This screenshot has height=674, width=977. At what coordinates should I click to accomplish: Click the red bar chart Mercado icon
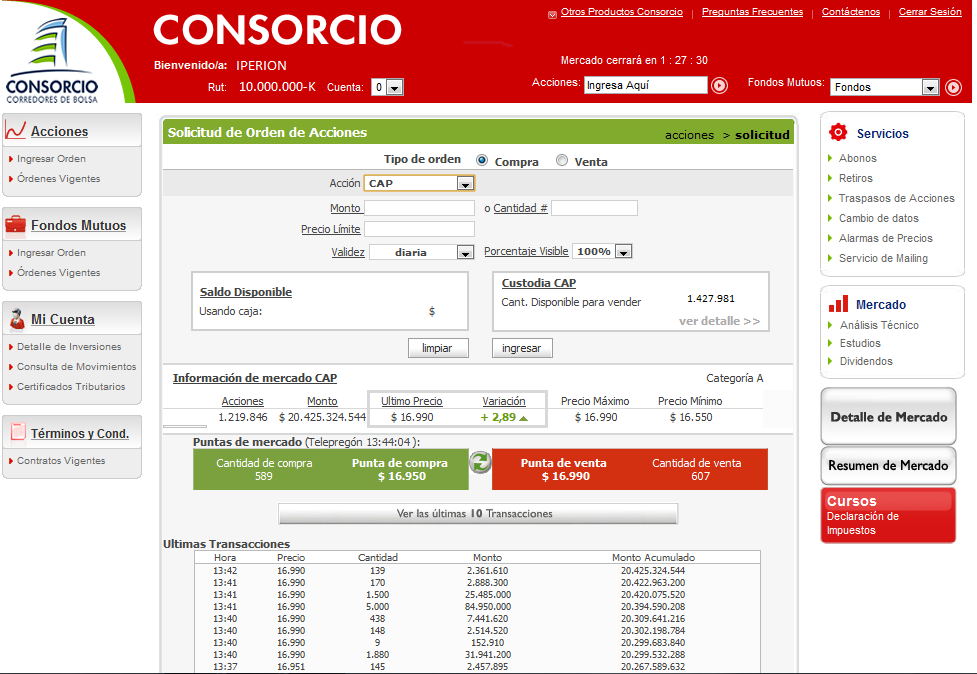point(838,303)
